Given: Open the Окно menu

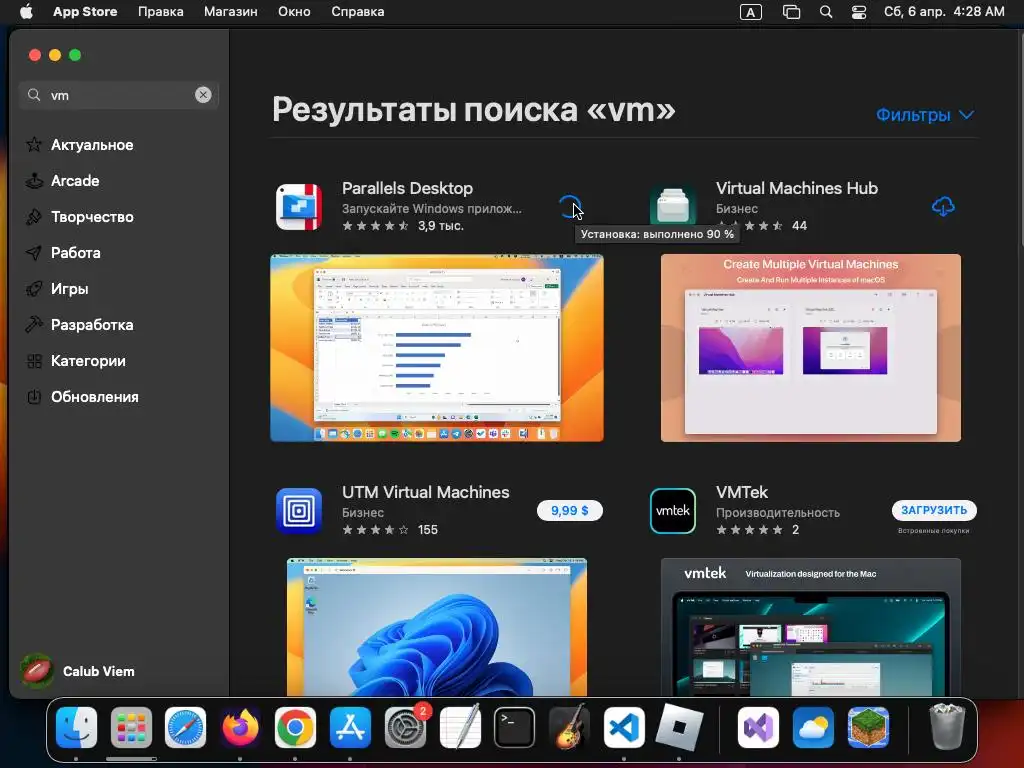Looking at the screenshot, I should pos(294,12).
